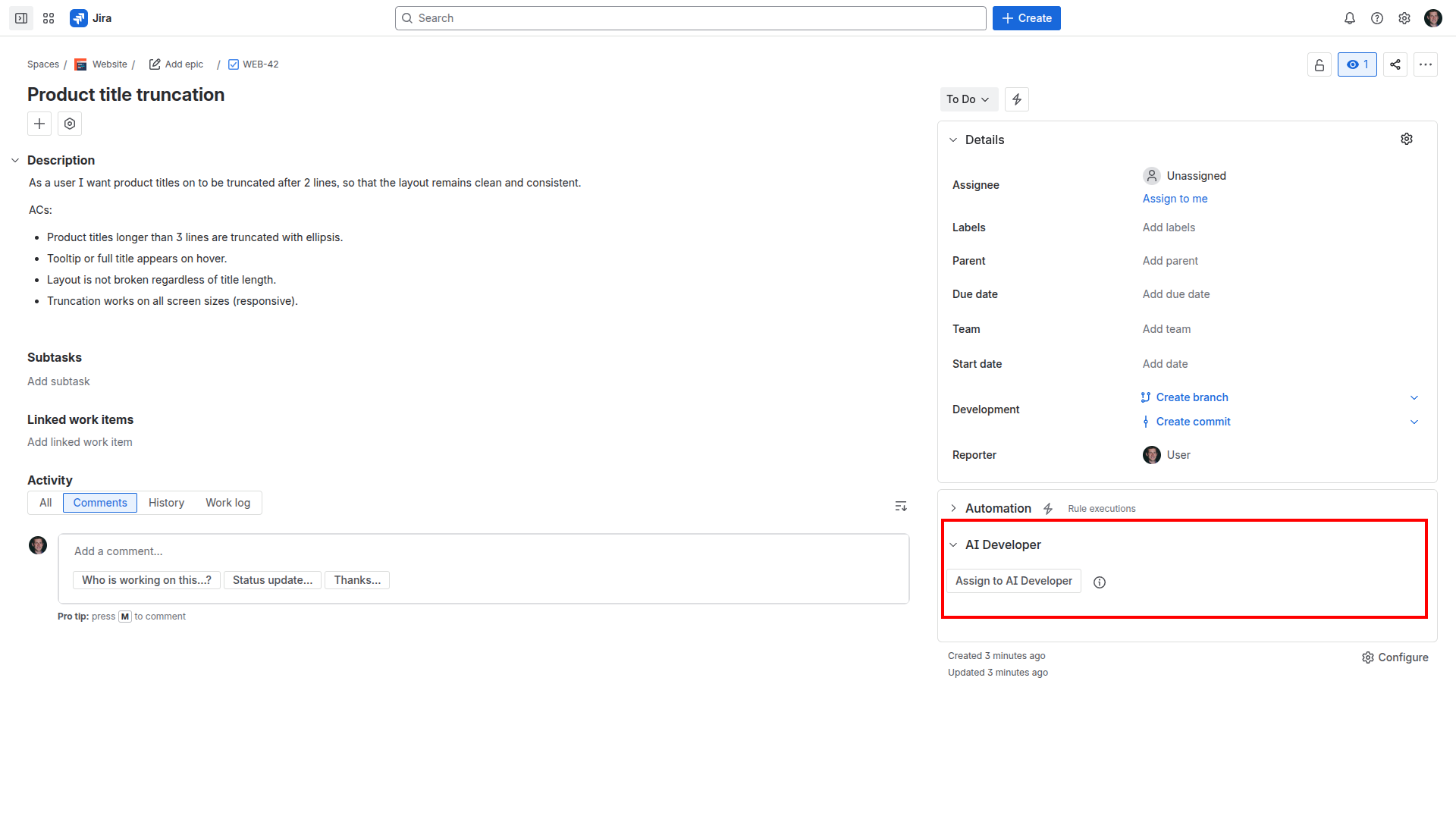Open the To Do status dropdown
This screenshot has width=1456, height=819.
(x=968, y=99)
